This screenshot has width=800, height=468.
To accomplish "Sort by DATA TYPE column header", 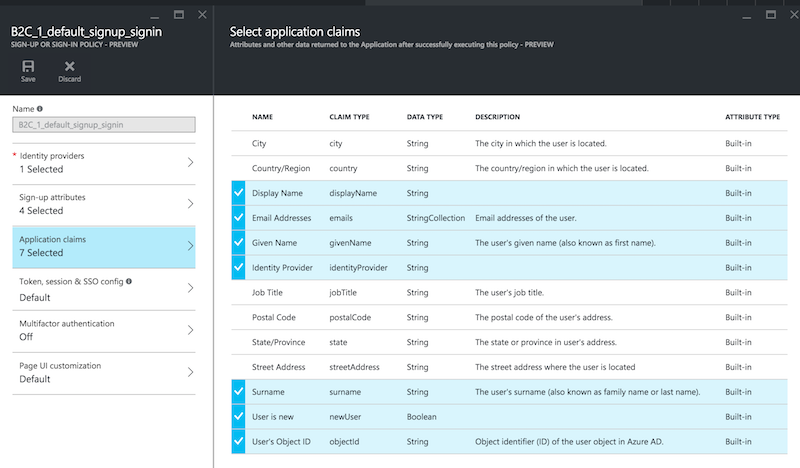I will click(x=424, y=117).
